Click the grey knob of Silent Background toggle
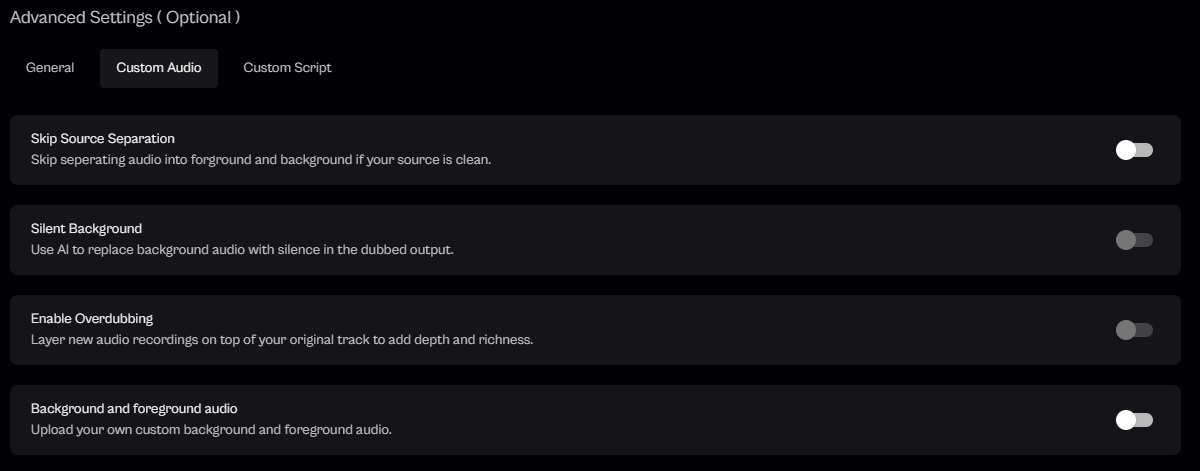Image resolution: width=1200 pixels, height=471 pixels. pos(1126,240)
